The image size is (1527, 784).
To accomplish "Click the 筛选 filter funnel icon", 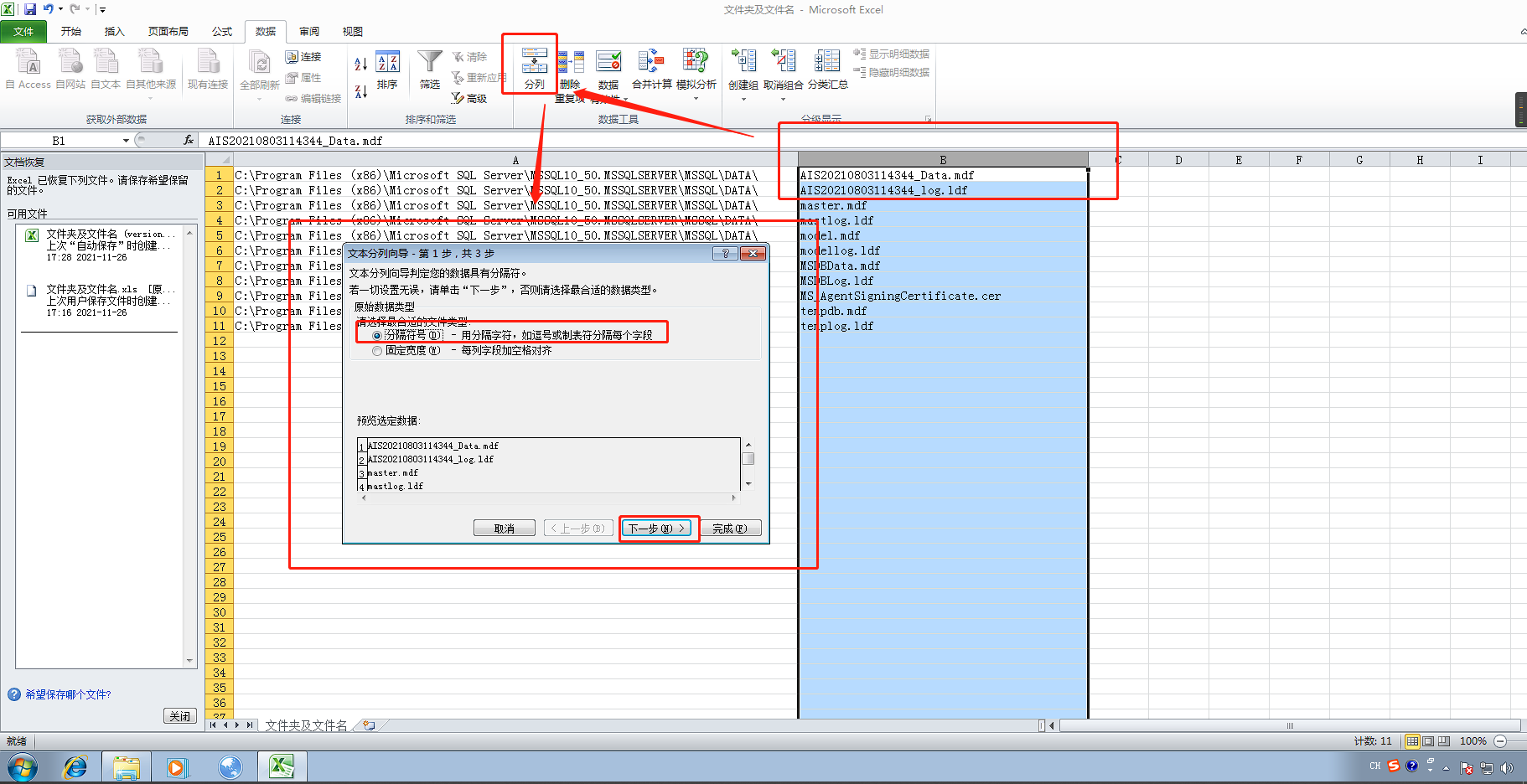I will pyautogui.click(x=430, y=61).
